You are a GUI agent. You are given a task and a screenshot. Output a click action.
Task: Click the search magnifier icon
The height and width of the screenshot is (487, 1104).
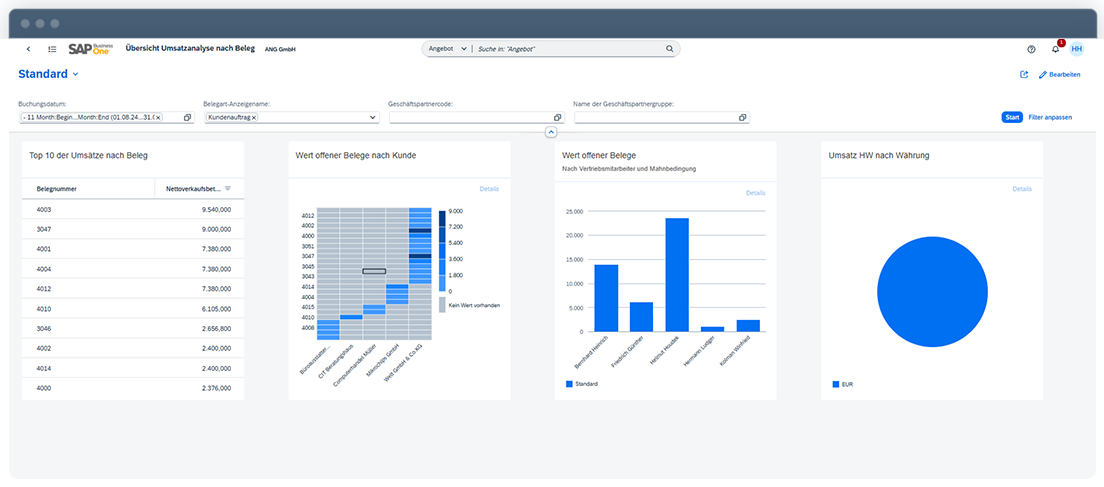(x=669, y=48)
